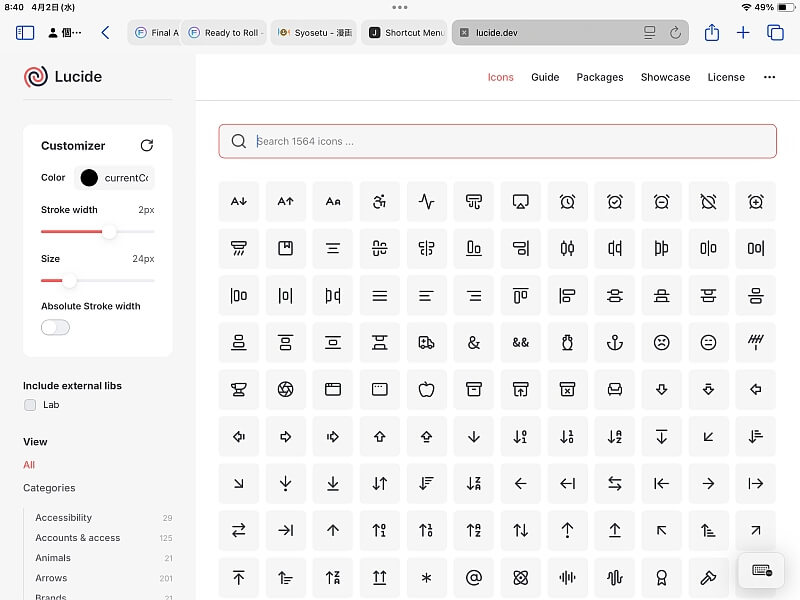
Task: Click the Size slider handle
Action: pyautogui.click(x=69, y=280)
